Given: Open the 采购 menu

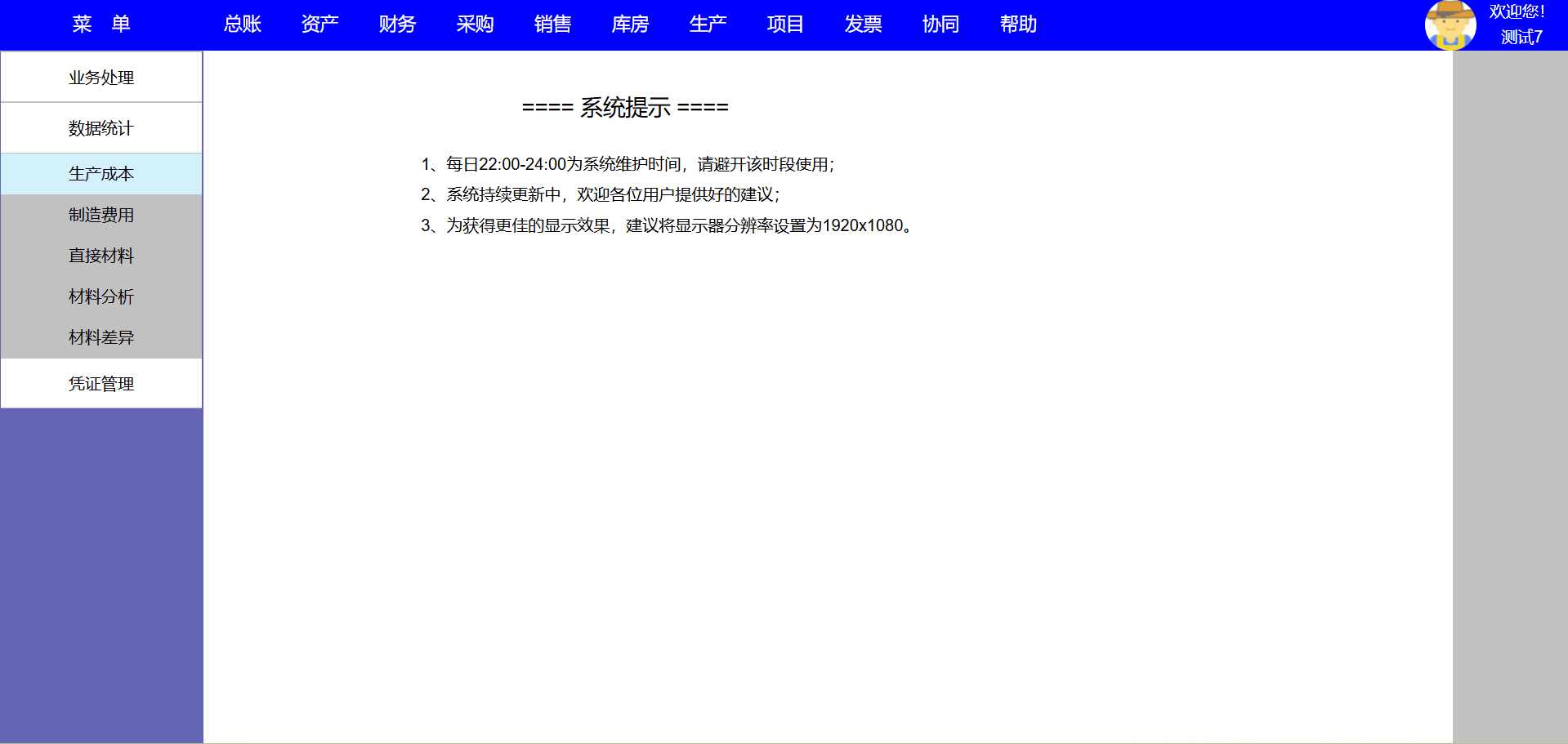Looking at the screenshot, I should [x=475, y=25].
